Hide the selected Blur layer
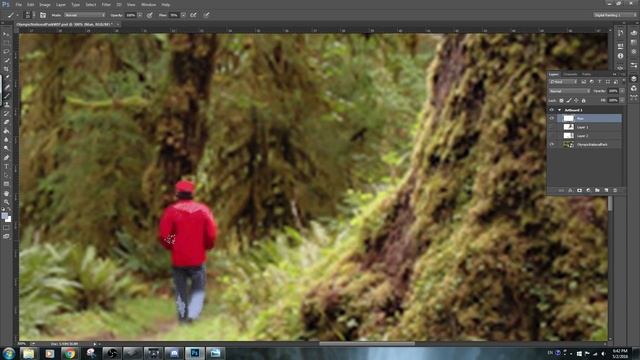 click(x=551, y=118)
